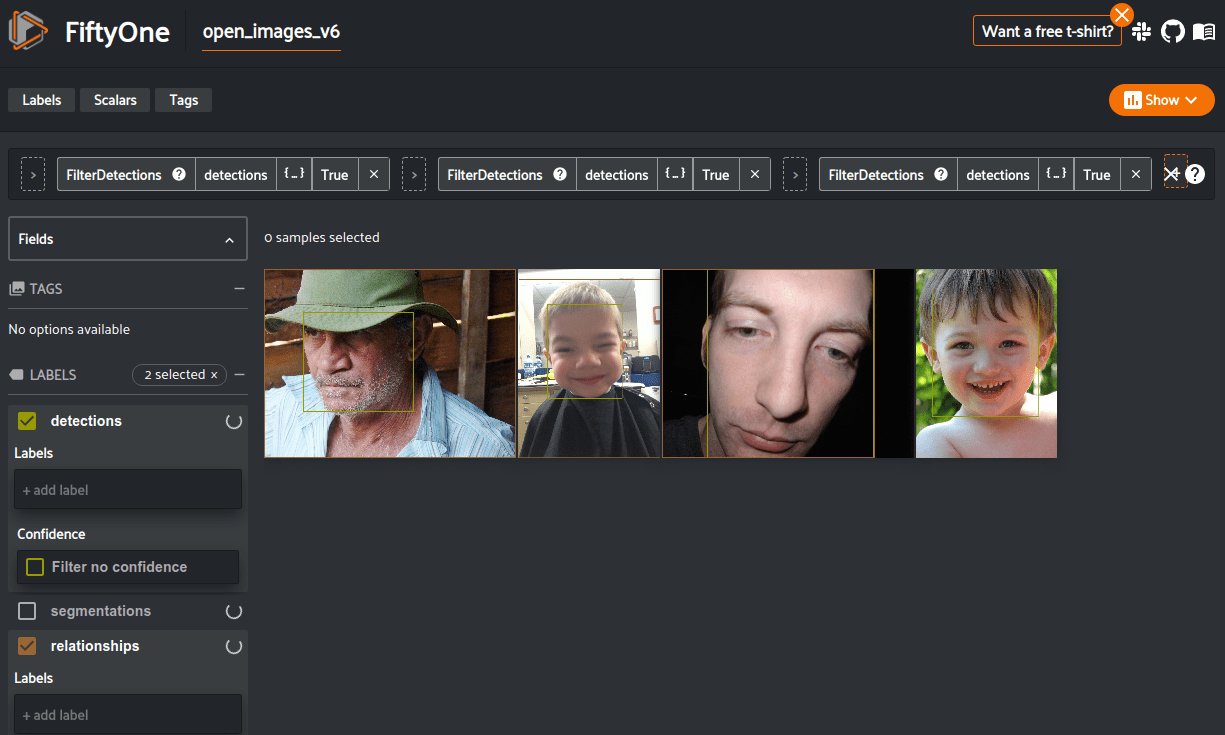This screenshot has width=1225, height=735.
Task: Select the open_images_v6 dataset name
Action: (x=272, y=31)
